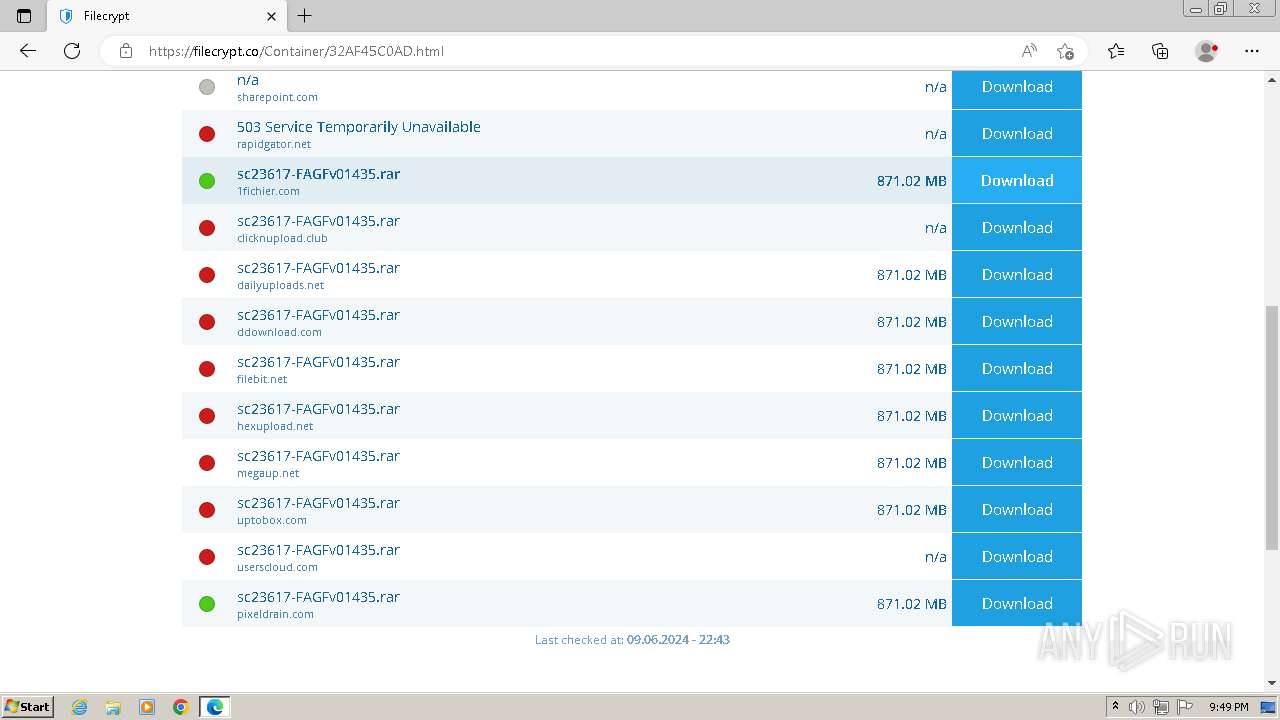Click red status dot for rapidgator.net

click(207, 134)
